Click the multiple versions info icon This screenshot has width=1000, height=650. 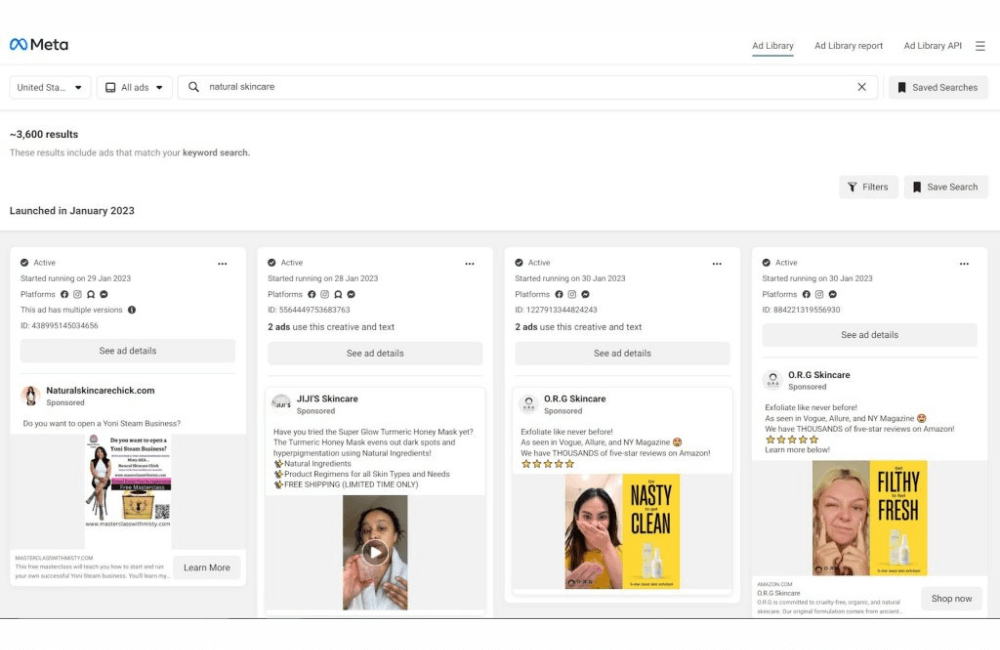(x=132, y=310)
